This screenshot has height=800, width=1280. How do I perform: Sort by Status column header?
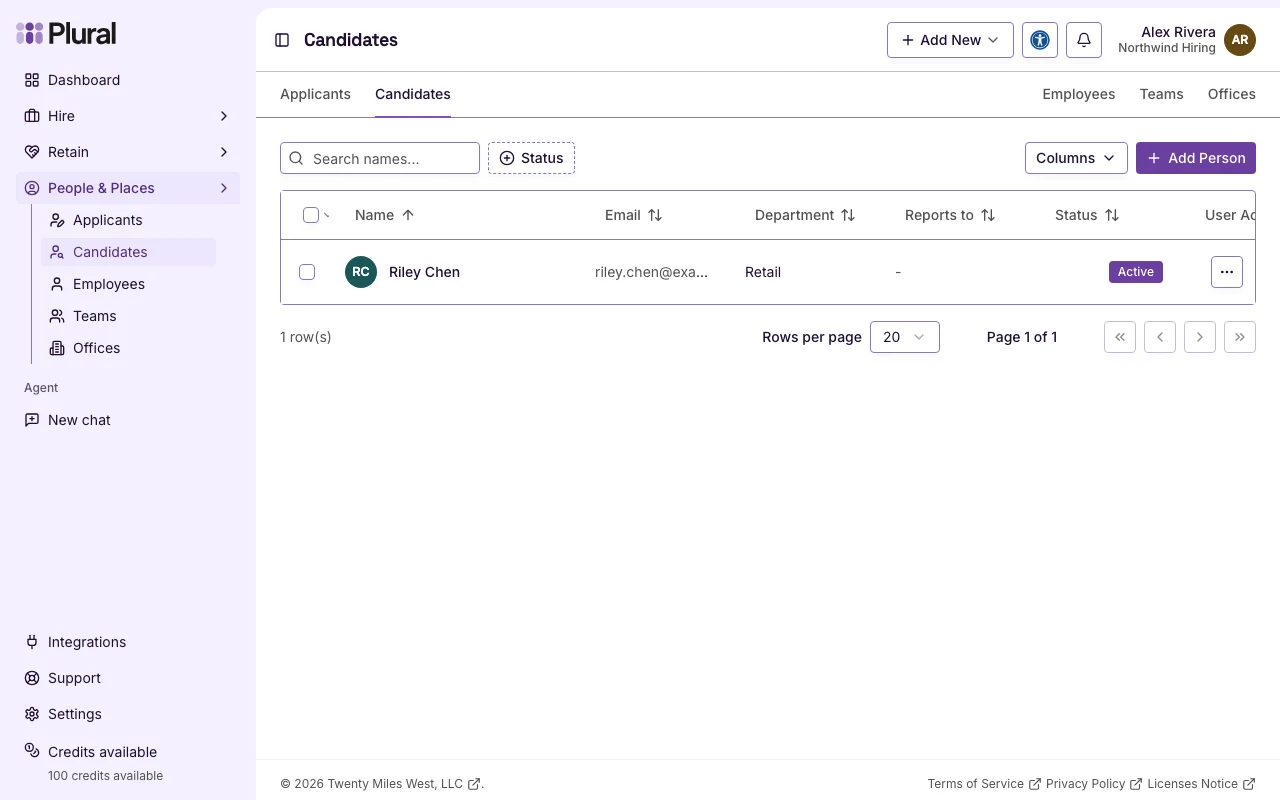click(1087, 215)
